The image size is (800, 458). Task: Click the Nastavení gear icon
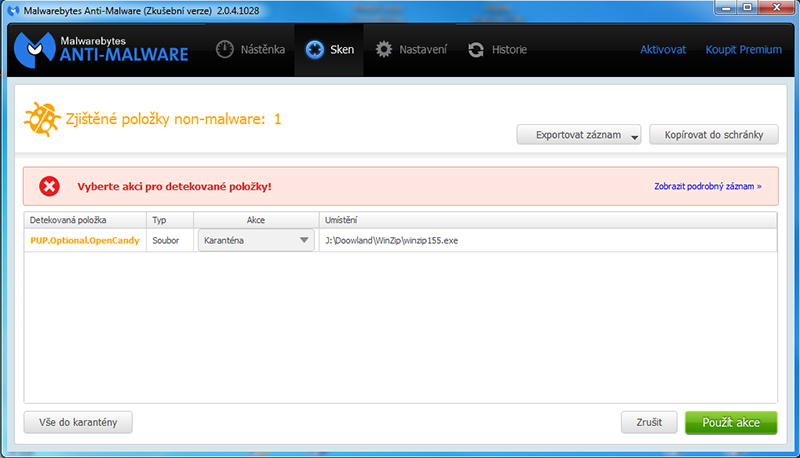pyautogui.click(x=384, y=50)
